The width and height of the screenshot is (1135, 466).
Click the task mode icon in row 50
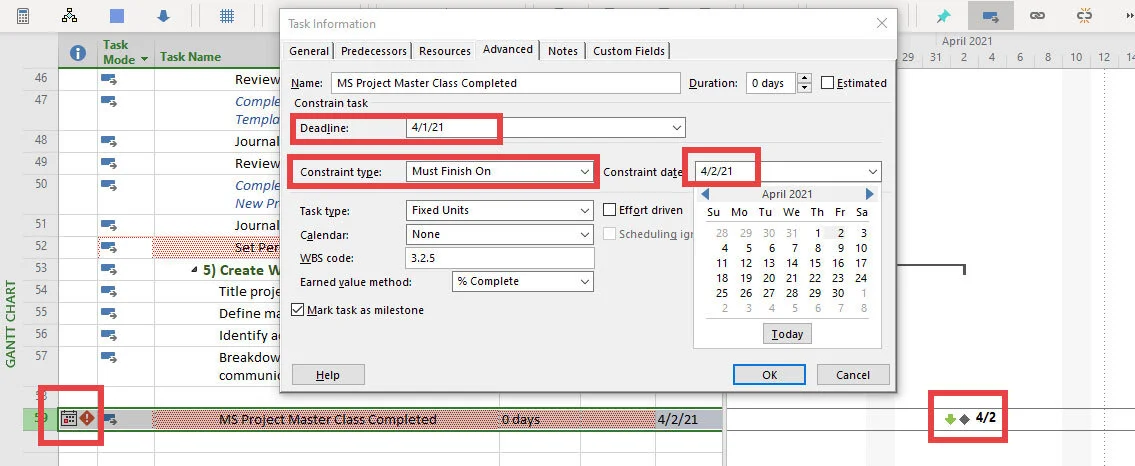click(x=109, y=185)
